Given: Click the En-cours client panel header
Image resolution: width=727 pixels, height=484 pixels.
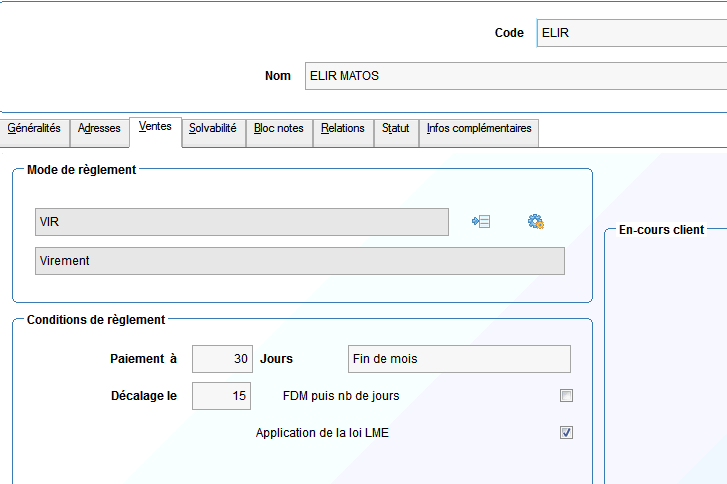Looking at the screenshot, I should [x=661, y=230].
